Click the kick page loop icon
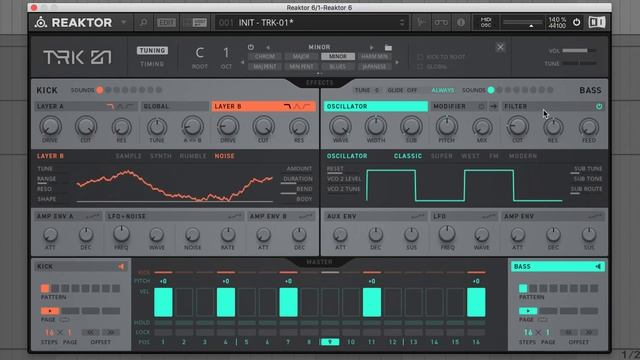Image resolution: width=640 pixels, height=360 pixels. [64, 320]
